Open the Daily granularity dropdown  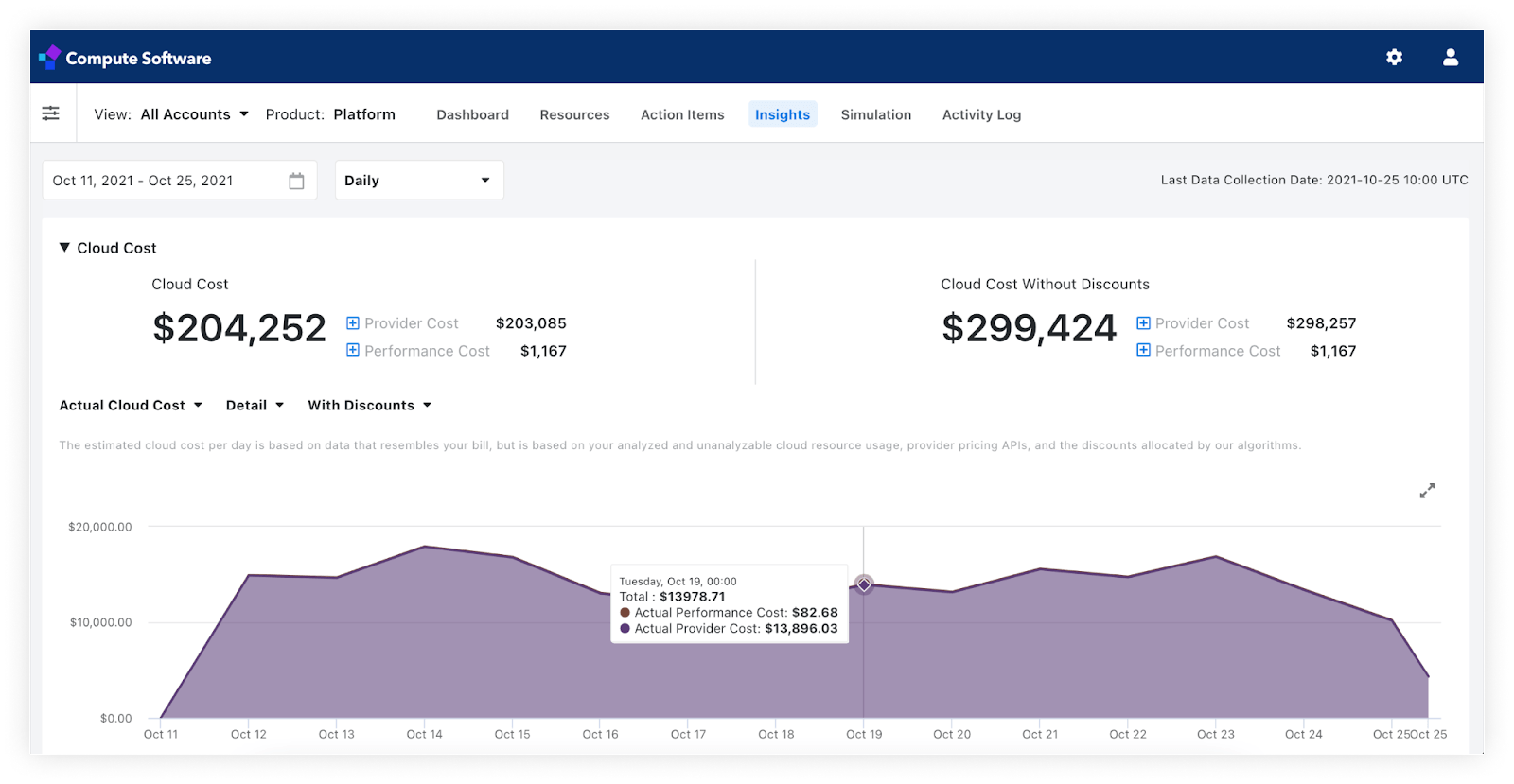[x=419, y=181]
